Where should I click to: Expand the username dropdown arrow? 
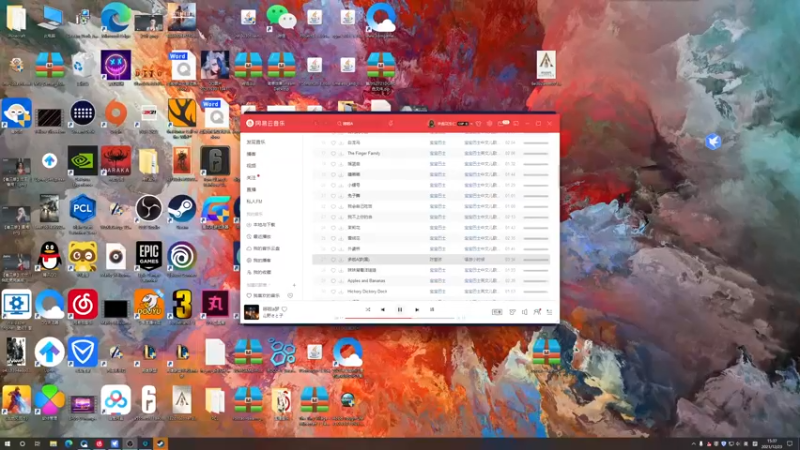click(472, 123)
